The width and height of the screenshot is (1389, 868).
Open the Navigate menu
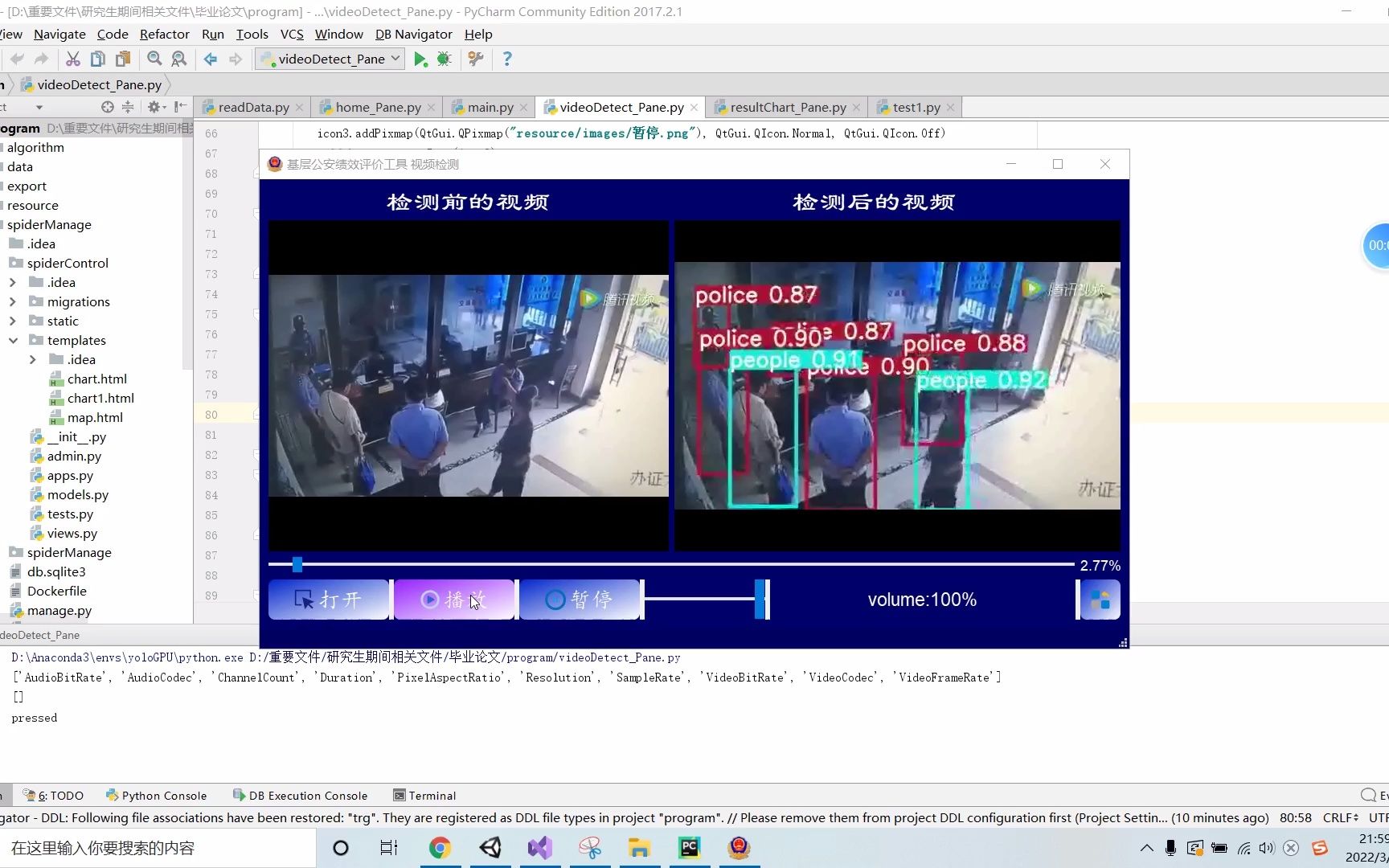(59, 34)
